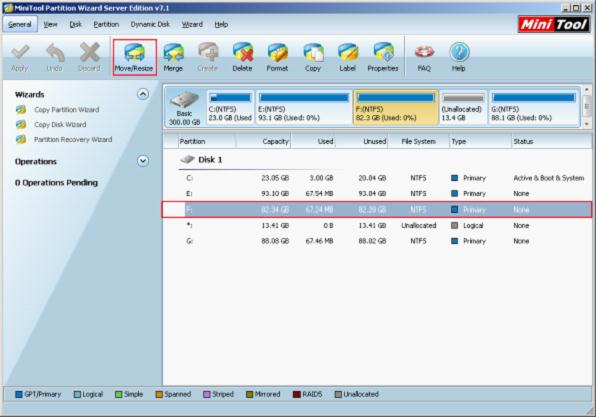The image size is (596, 417).
Task: Click the gray Logical swatch in unallocated row
Action: [x=454, y=225]
